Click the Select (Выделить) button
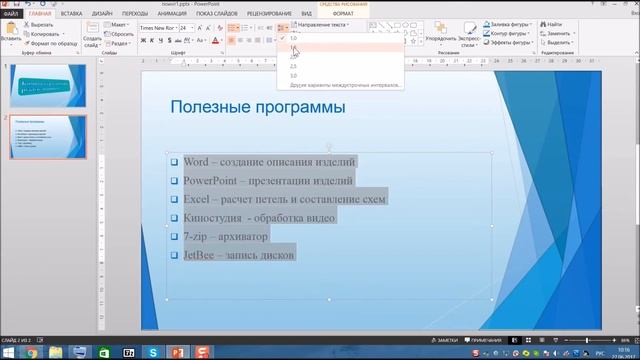 click(x=557, y=42)
